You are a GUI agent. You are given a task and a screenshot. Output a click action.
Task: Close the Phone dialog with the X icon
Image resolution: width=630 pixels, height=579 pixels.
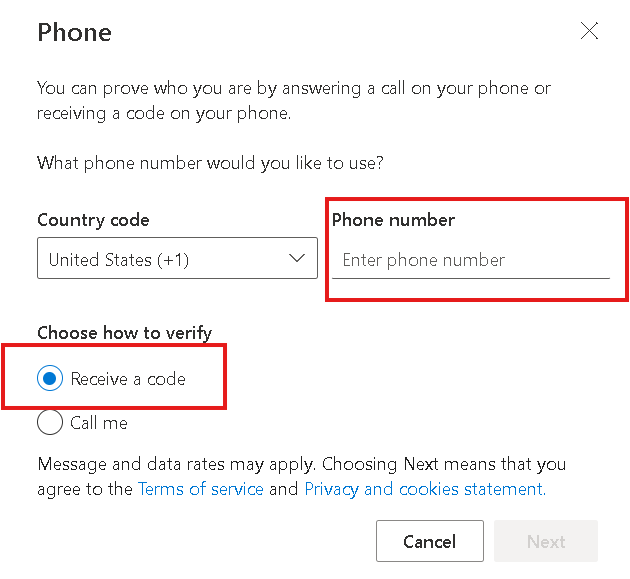[590, 31]
